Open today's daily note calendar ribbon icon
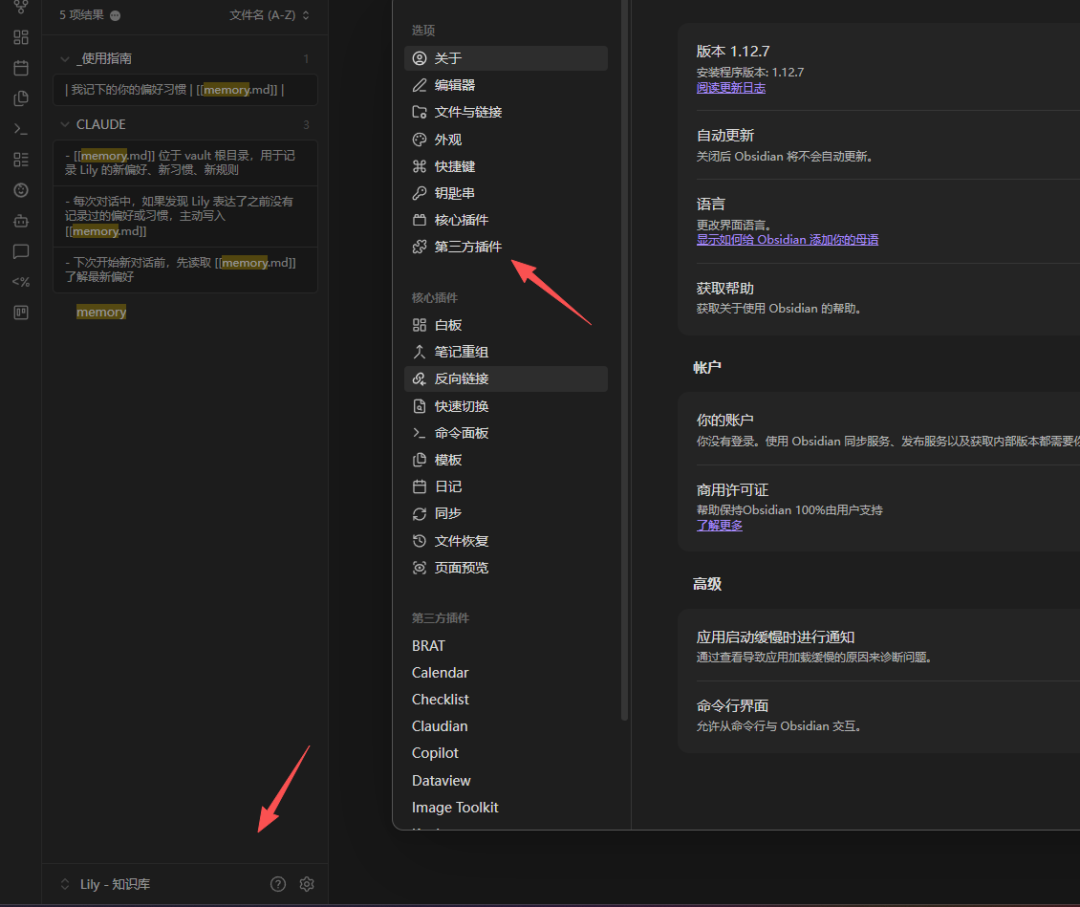Image resolution: width=1080 pixels, height=907 pixels. point(21,67)
